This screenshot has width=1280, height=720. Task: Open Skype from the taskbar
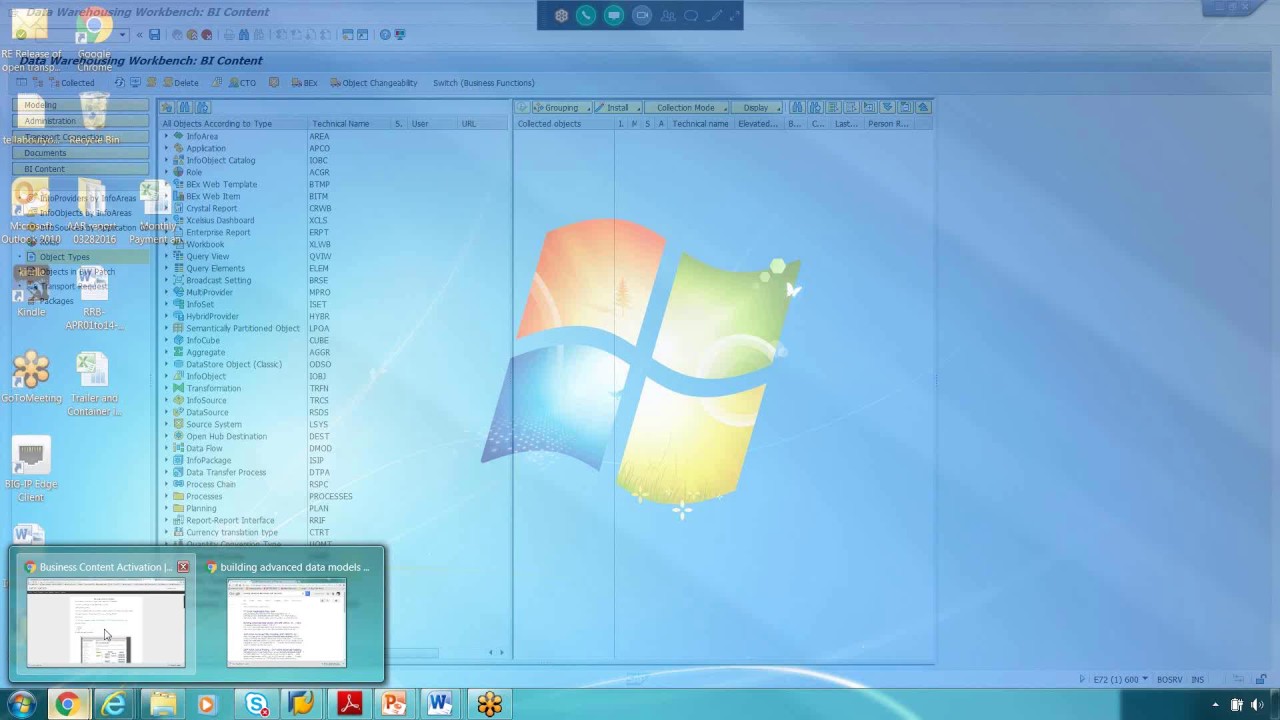(x=256, y=704)
